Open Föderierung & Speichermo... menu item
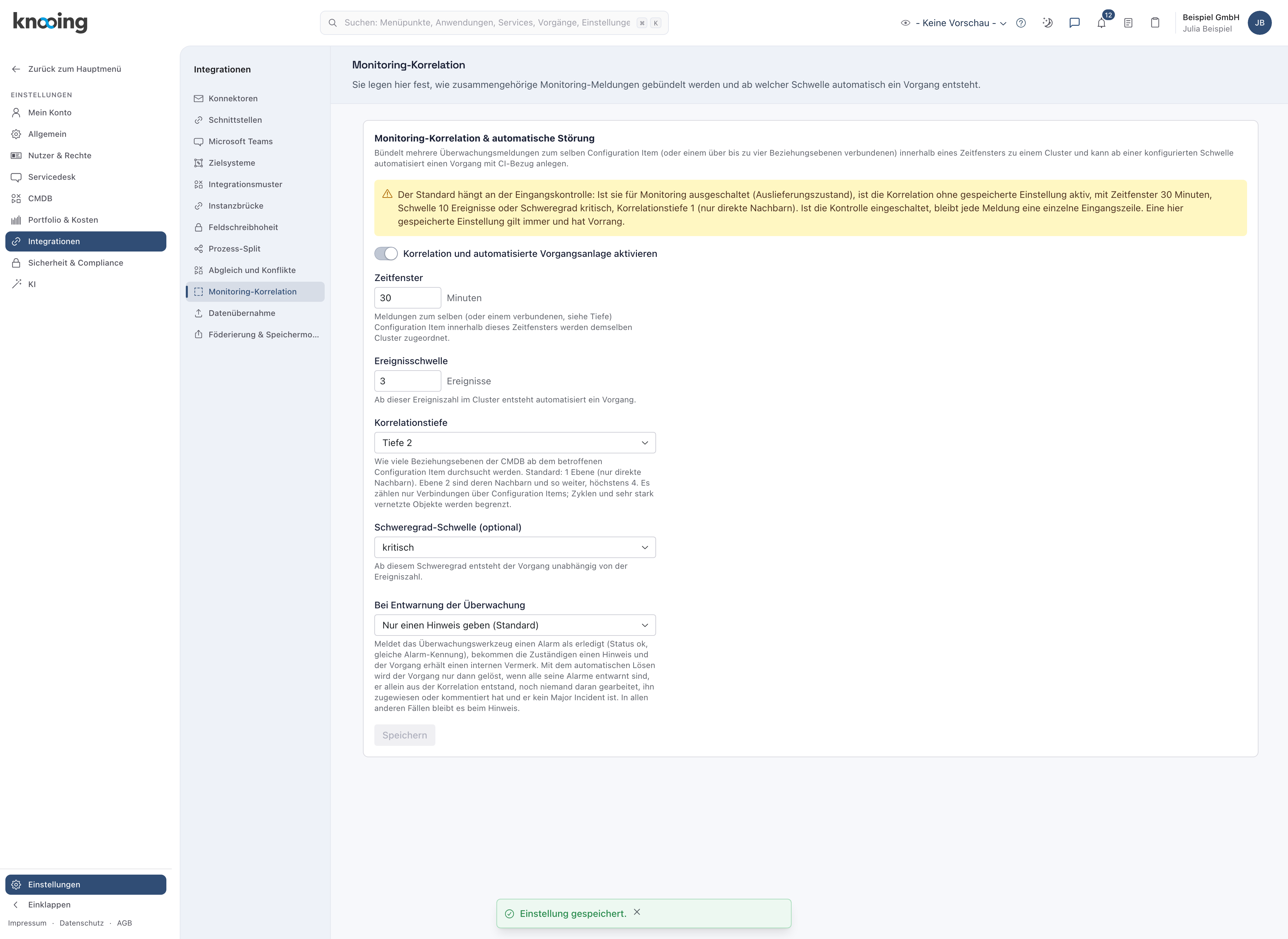1288x939 pixels. (255, 335)
